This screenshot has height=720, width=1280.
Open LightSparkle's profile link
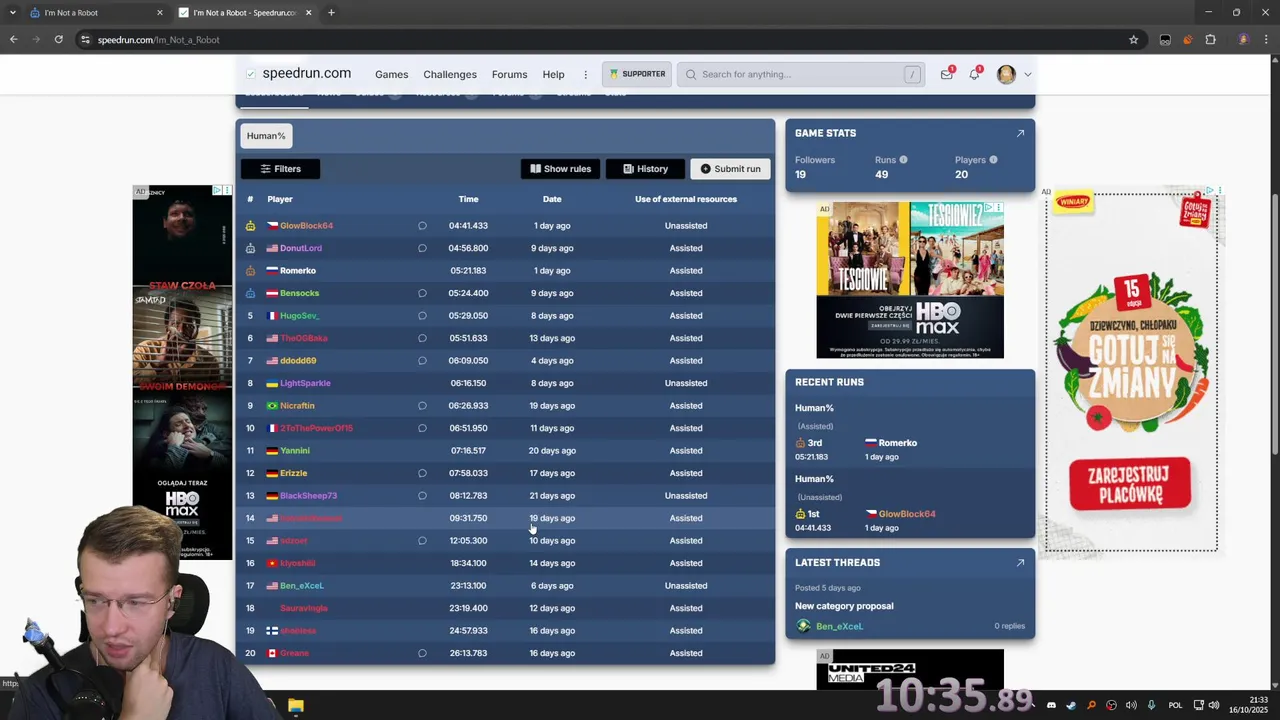[x=305, y=383]
